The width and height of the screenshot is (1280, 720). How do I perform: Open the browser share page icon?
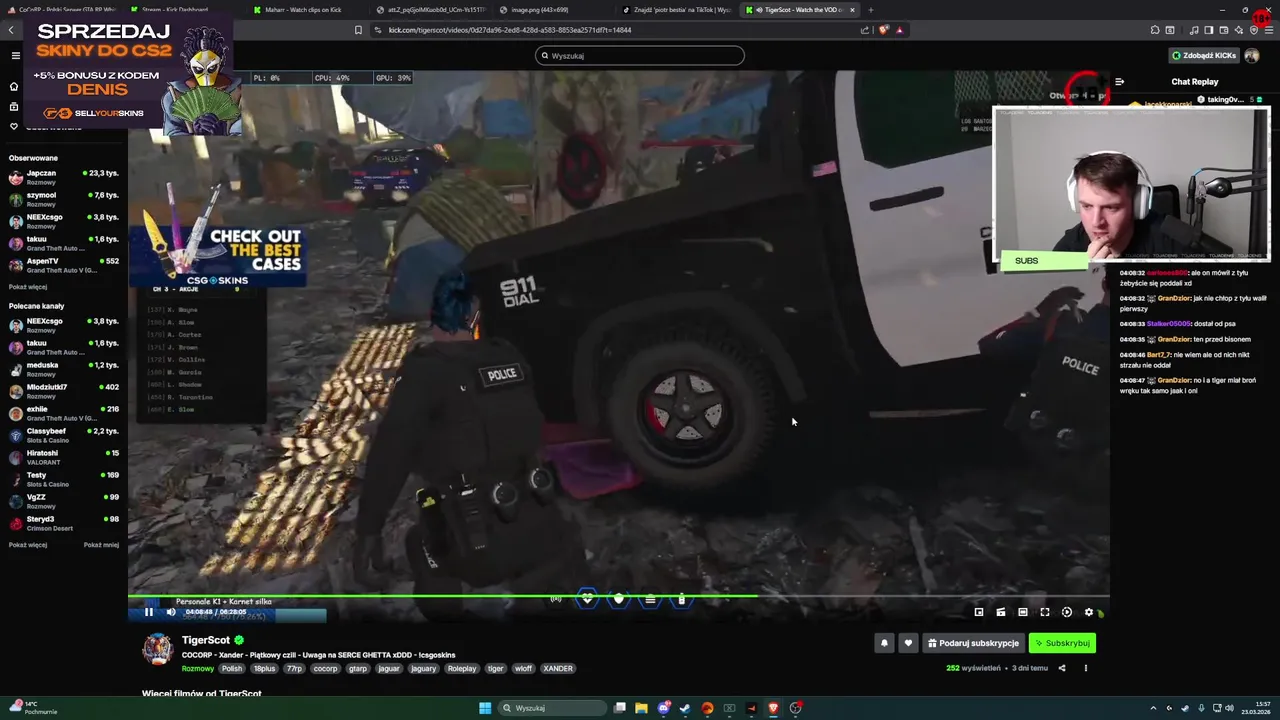click(x=864, y=30)
